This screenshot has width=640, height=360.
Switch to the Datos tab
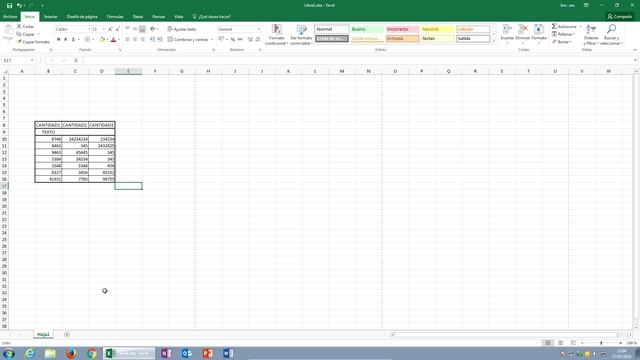pos(138,17)
